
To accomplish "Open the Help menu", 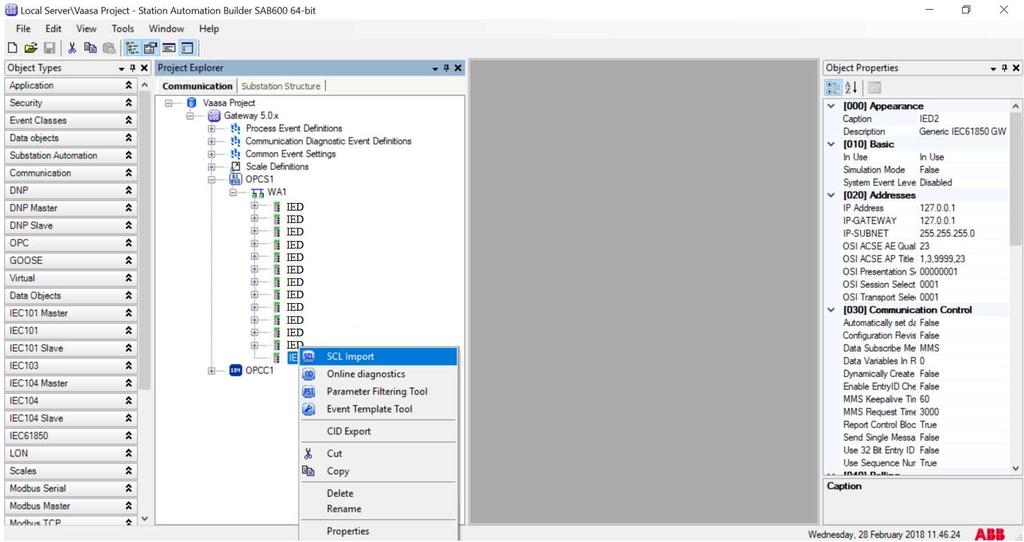I will 209,29.
